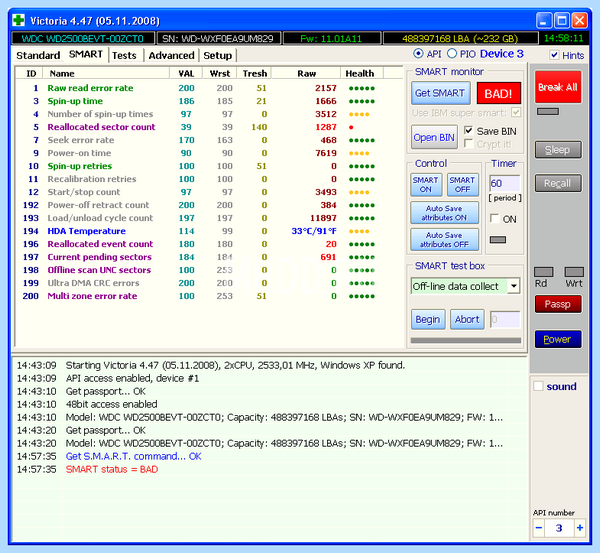Click the Get SMART button
The image size is (600, 553).
pyautogui.click(x=440, y=93)
